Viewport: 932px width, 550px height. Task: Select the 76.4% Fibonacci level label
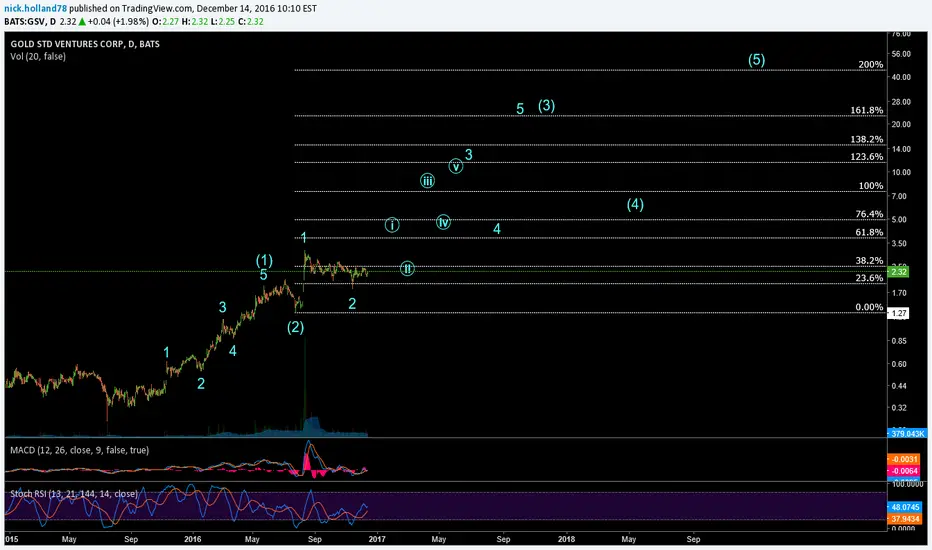869,214
